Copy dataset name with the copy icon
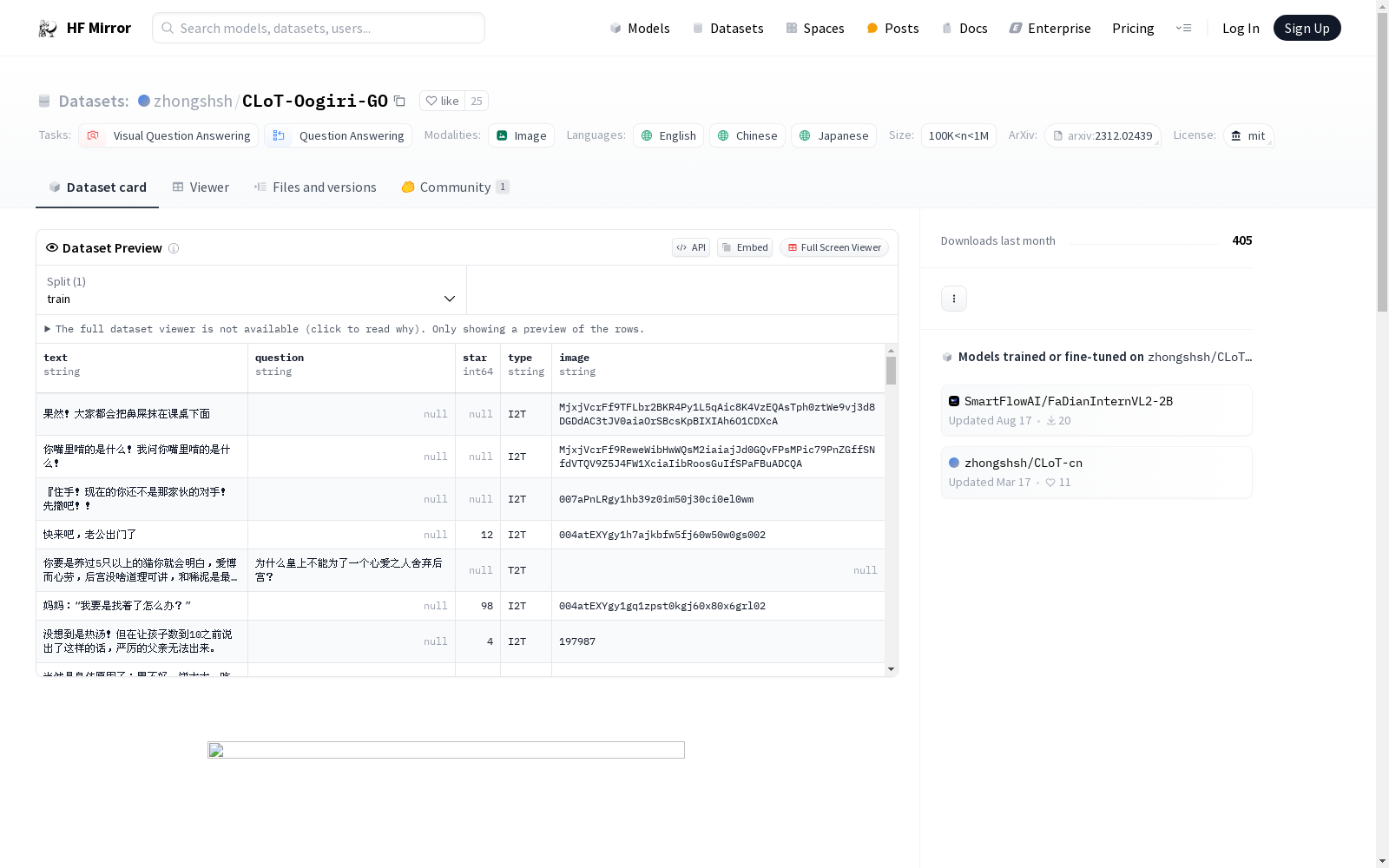Screen dimensions: 1389x868 pyautogui.click(x=399, y=102)
